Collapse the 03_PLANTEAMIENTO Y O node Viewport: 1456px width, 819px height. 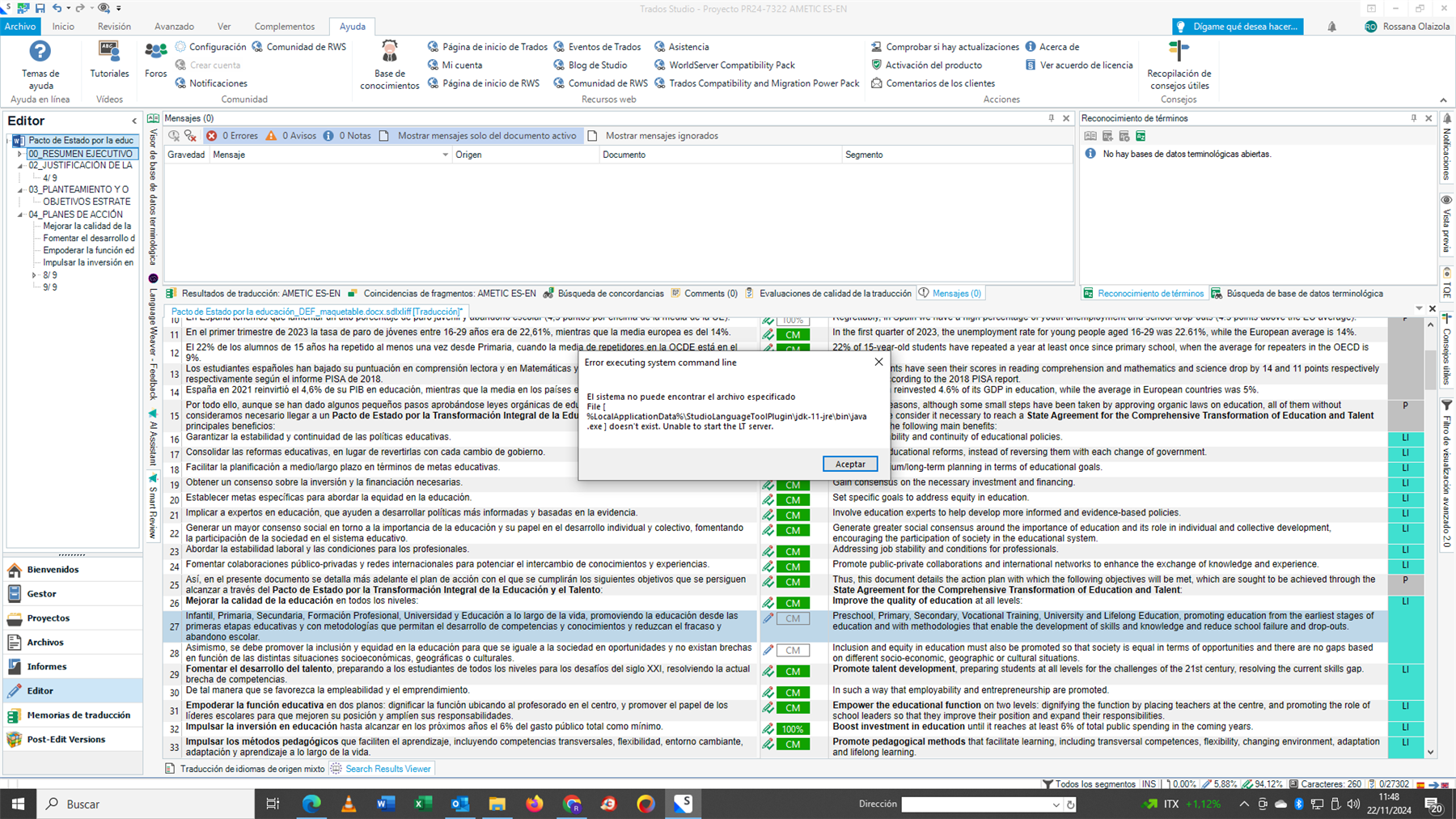20,190
